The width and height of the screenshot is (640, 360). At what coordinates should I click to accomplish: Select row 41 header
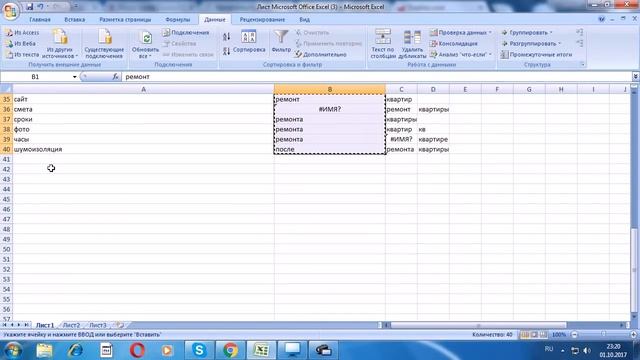click(x=6, y=159)
